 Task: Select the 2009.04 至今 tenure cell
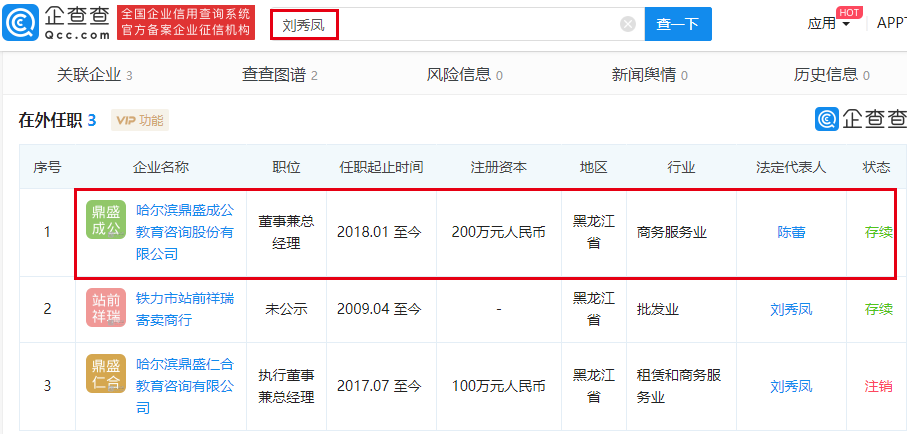coord(379,309)
